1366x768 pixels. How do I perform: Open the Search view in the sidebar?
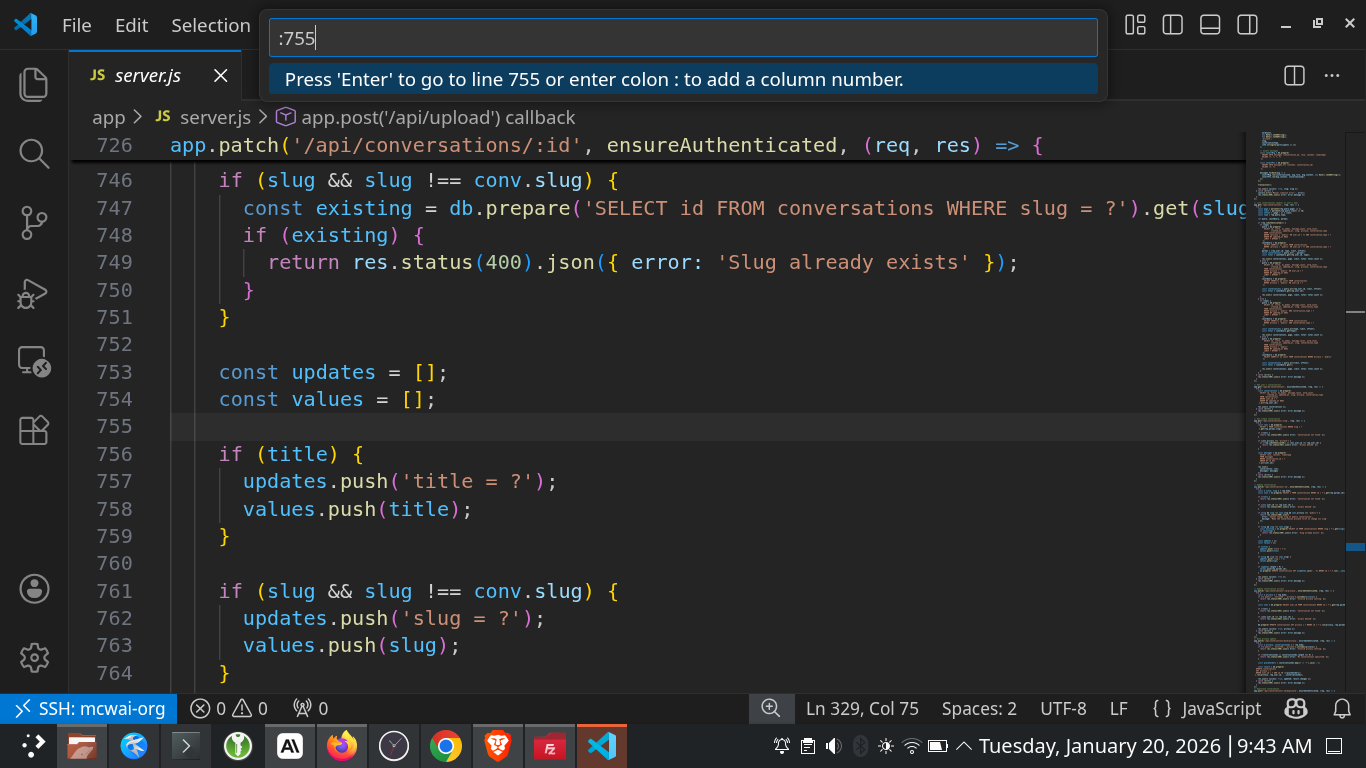click(x=33, y=154)
